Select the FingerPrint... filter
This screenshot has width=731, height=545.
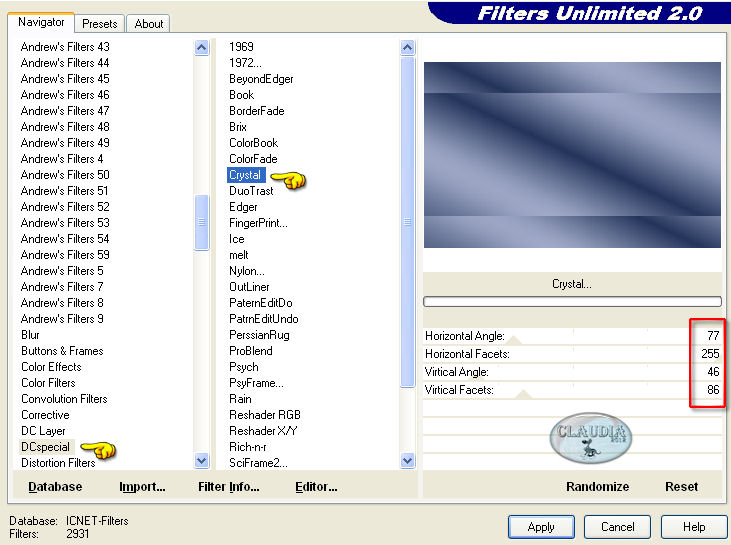(x=258, y=223)
